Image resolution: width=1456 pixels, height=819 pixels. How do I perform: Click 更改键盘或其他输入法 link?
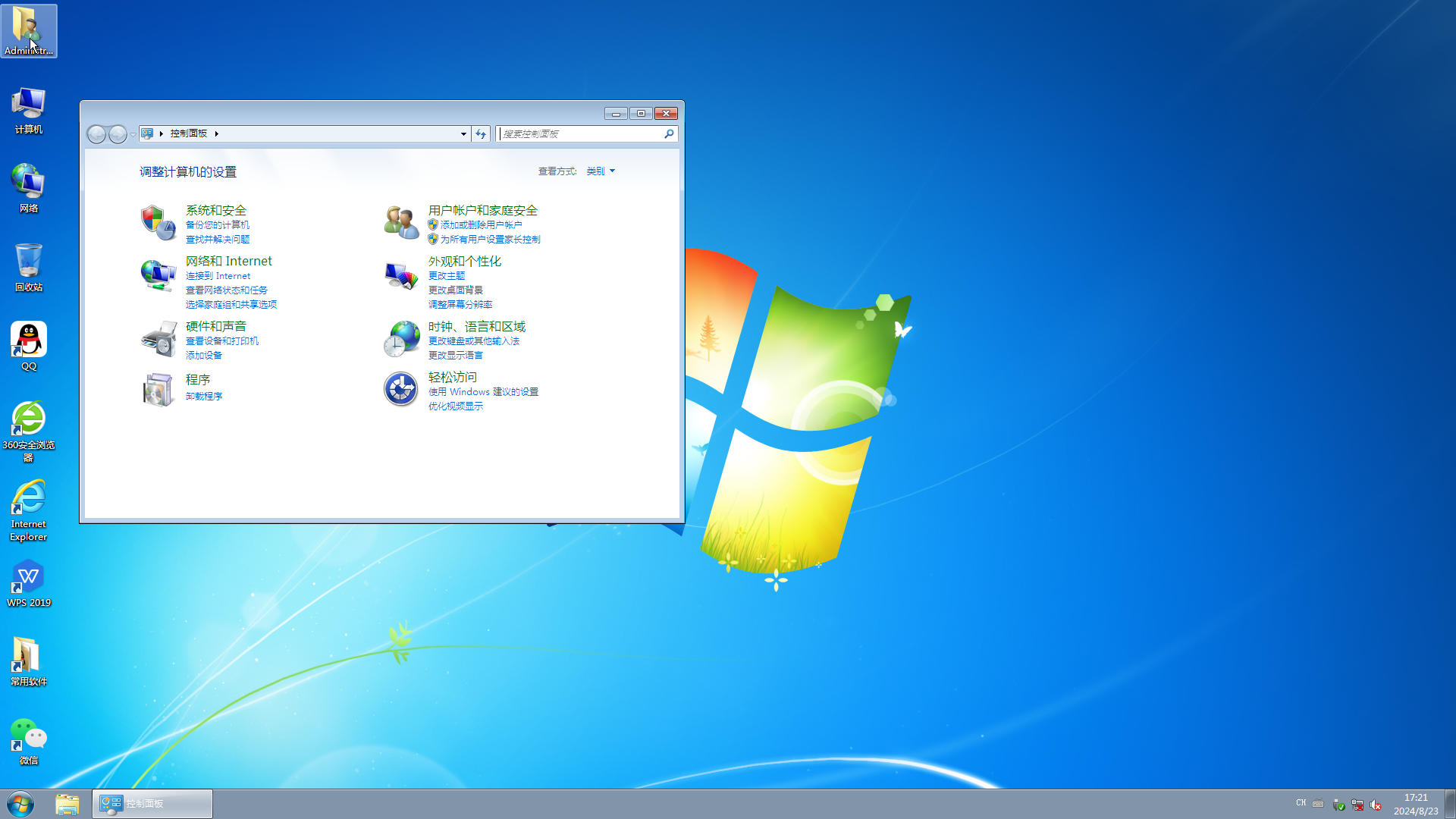(x=474, y=341)
